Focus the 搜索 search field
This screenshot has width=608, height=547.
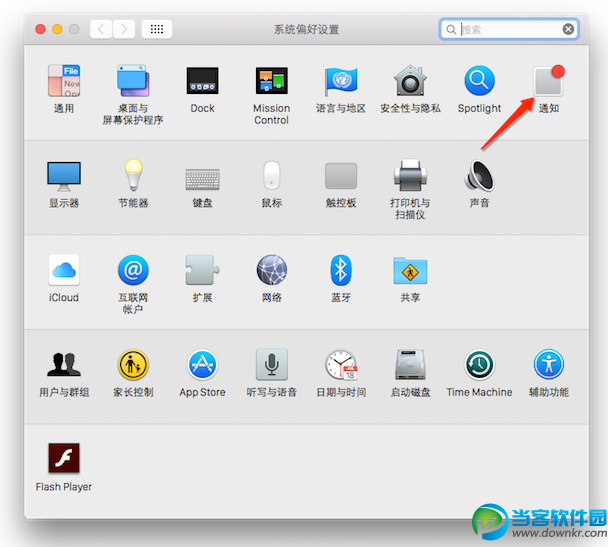click(509, 29)
